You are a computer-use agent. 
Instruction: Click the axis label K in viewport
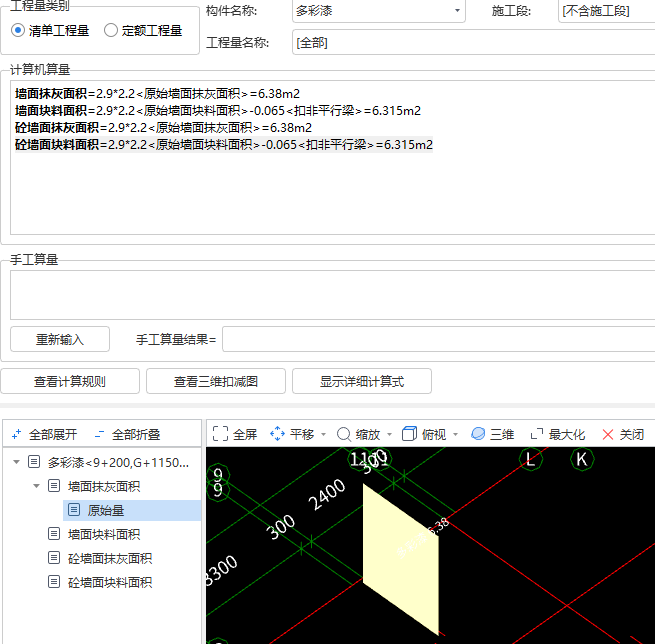(x=582, y=459)
